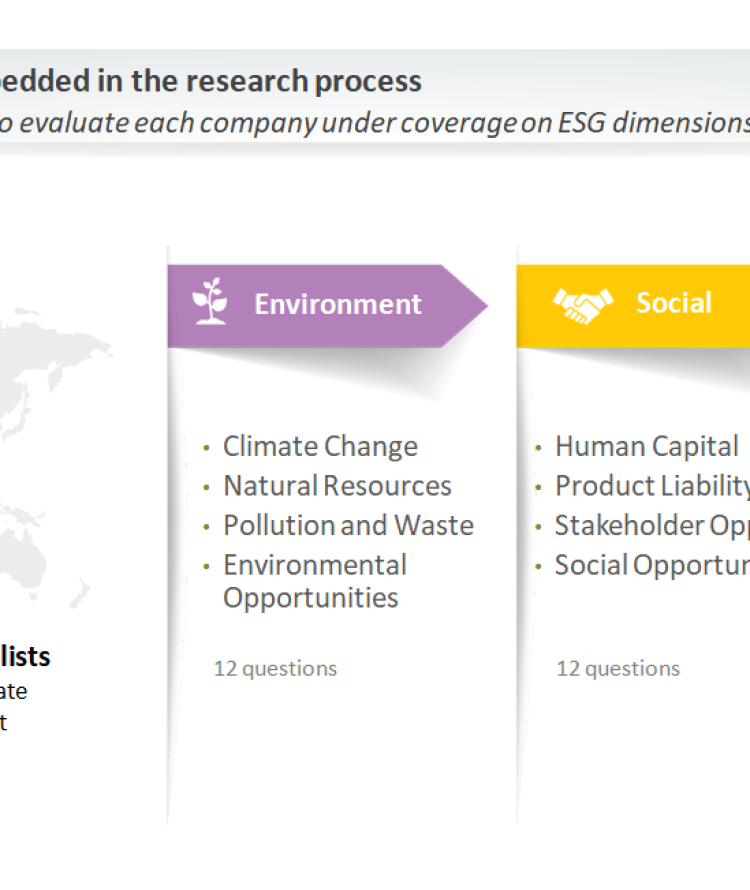Select the Social Opportunities bullet
The height and width of the screenshot is (890, 750).
(652, 565)
